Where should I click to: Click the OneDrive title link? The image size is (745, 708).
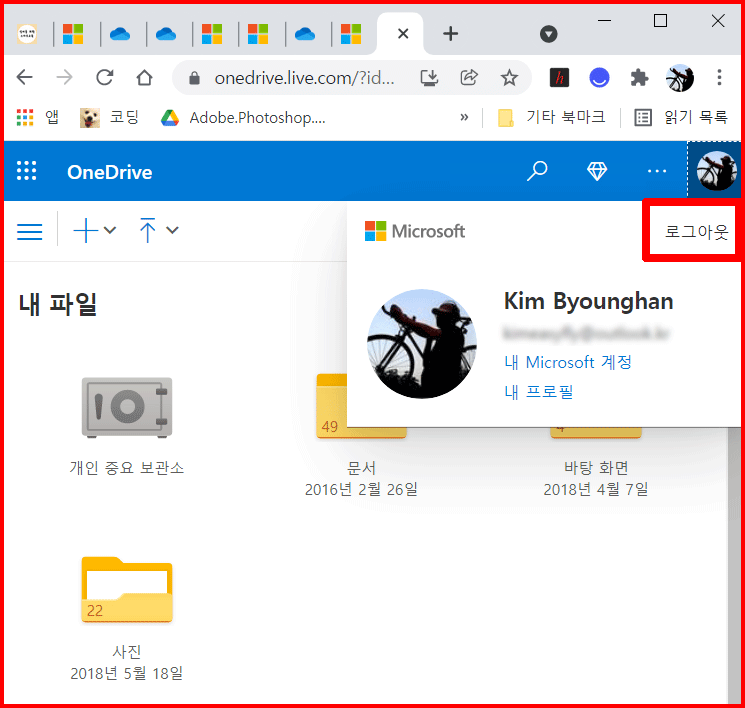pos(110,172)
